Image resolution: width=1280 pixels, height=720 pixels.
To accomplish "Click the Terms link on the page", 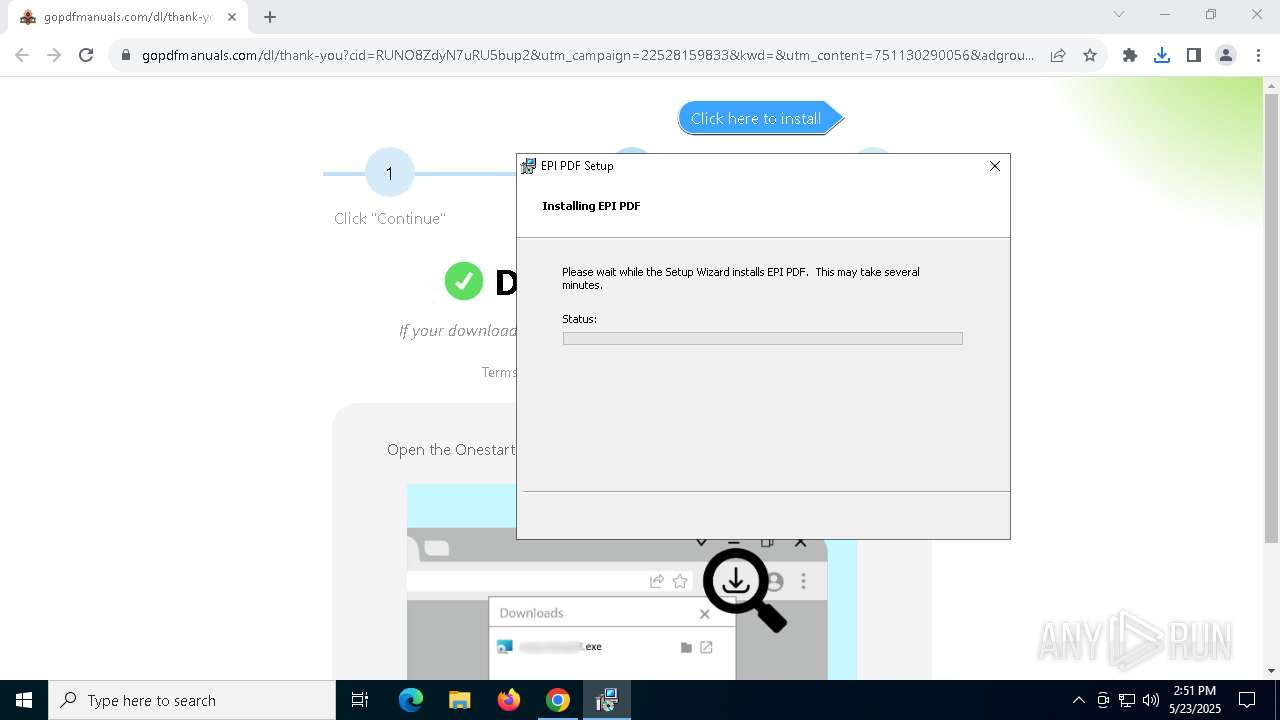I will click(x=499, y=372).
